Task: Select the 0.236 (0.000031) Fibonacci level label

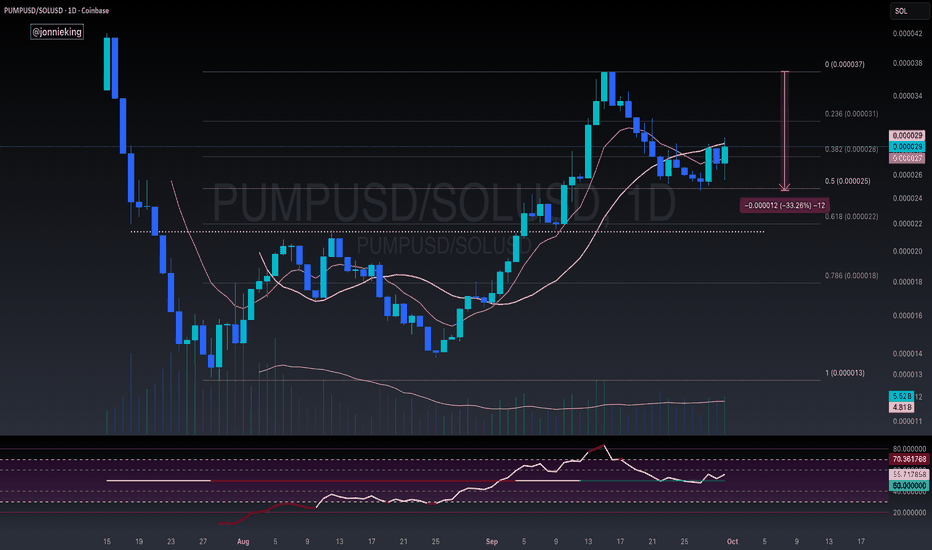Action: coord(850,114)
